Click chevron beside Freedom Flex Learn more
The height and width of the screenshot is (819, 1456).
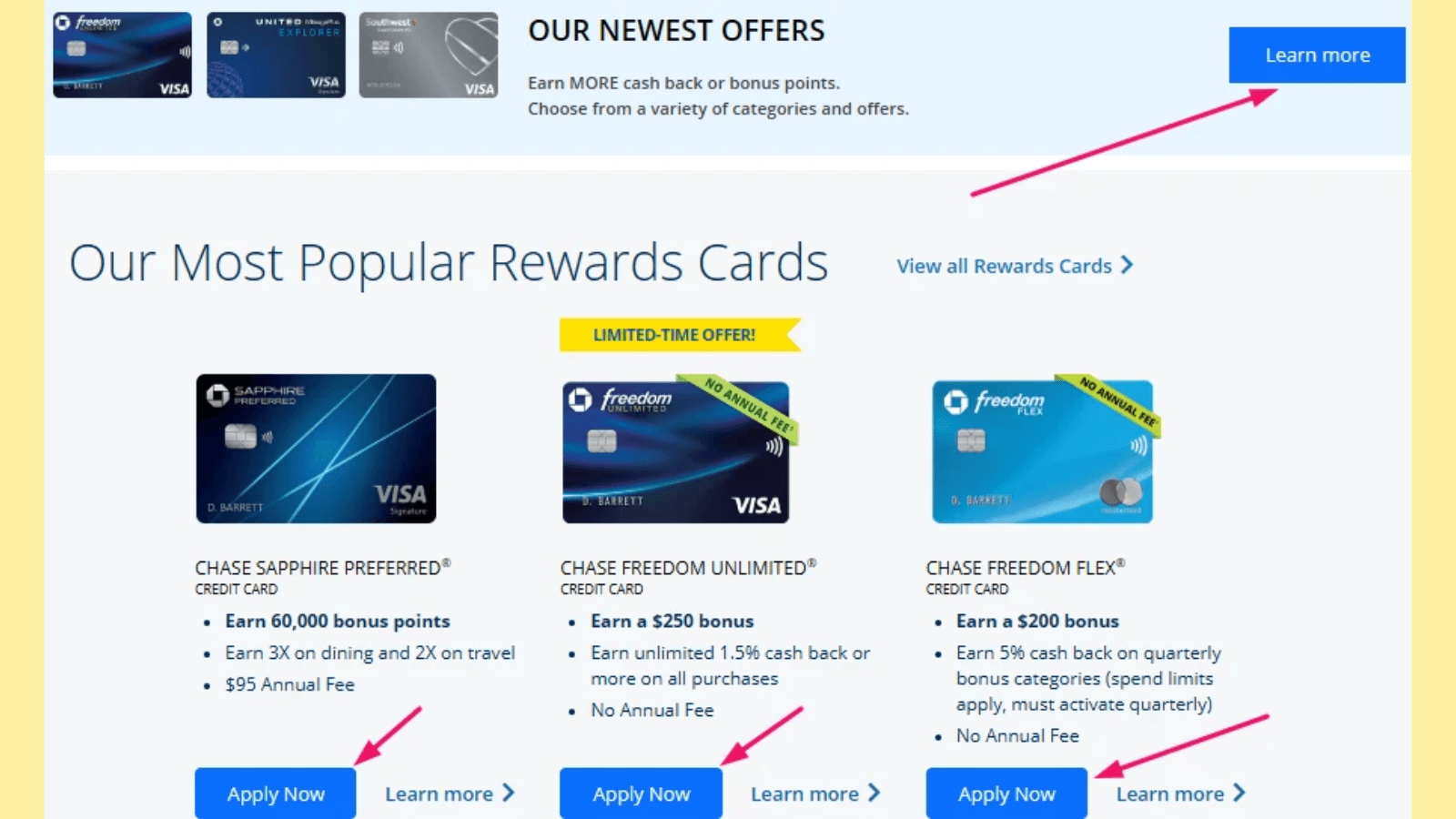coord(1239,793)
